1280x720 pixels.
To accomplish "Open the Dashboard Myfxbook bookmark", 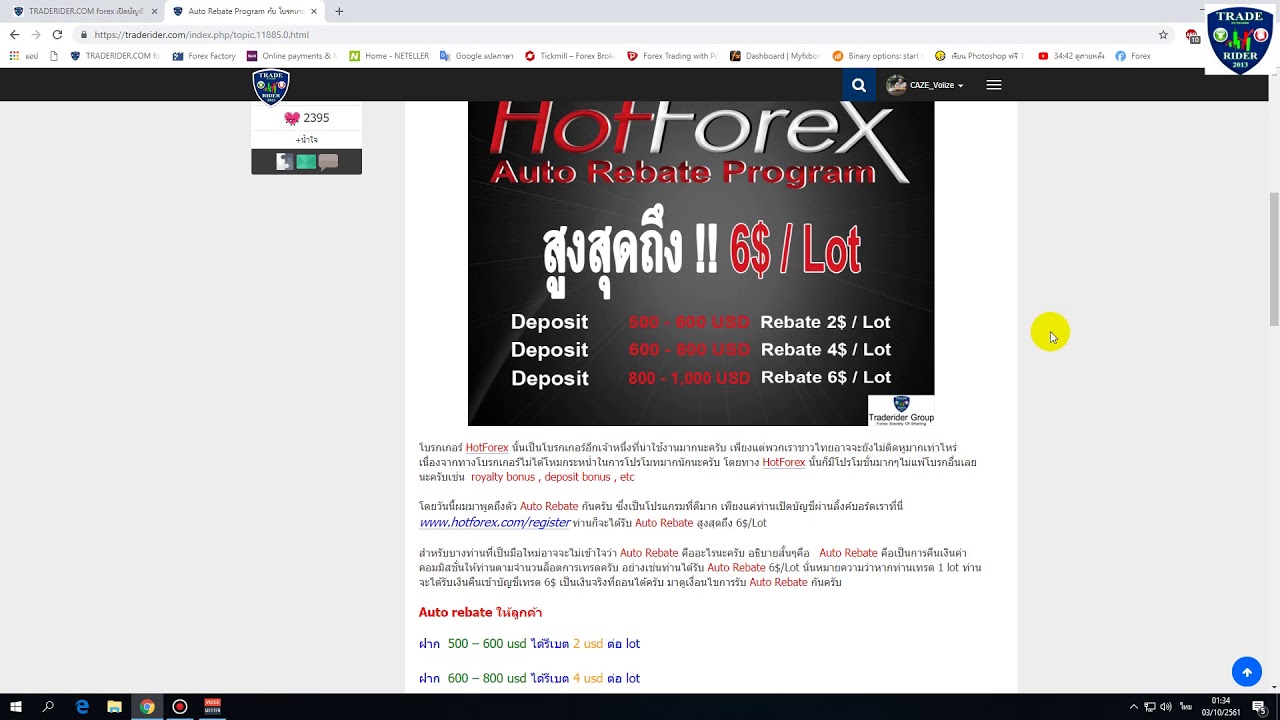I will (775, 56).
